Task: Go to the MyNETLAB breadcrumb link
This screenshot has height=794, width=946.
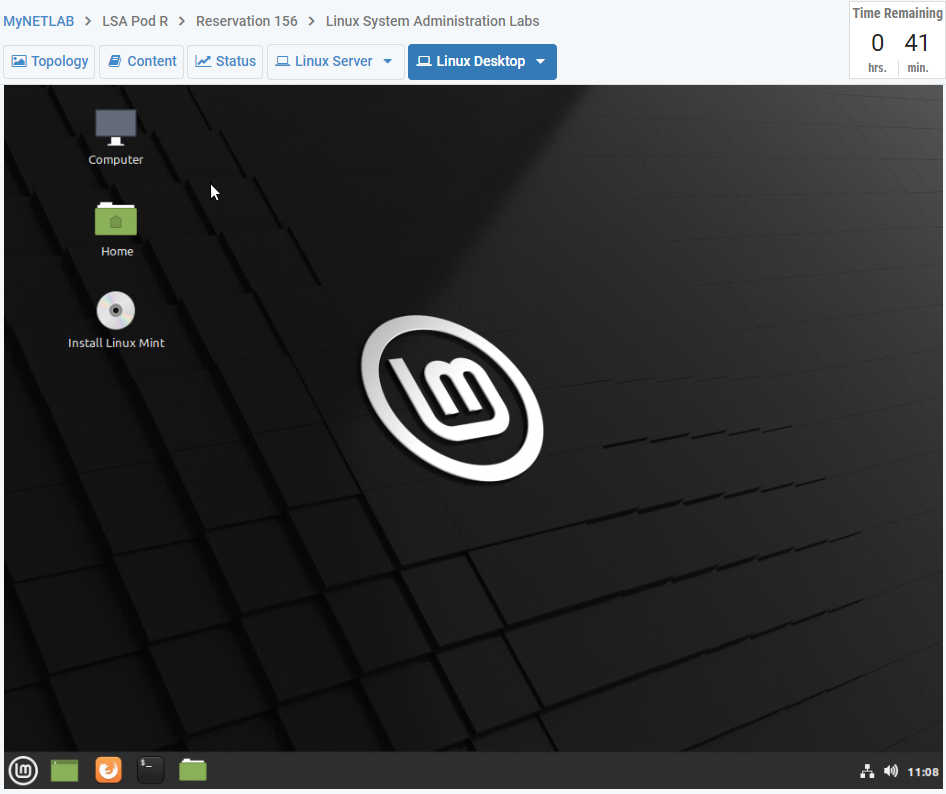Action: [x=39, y=21]
